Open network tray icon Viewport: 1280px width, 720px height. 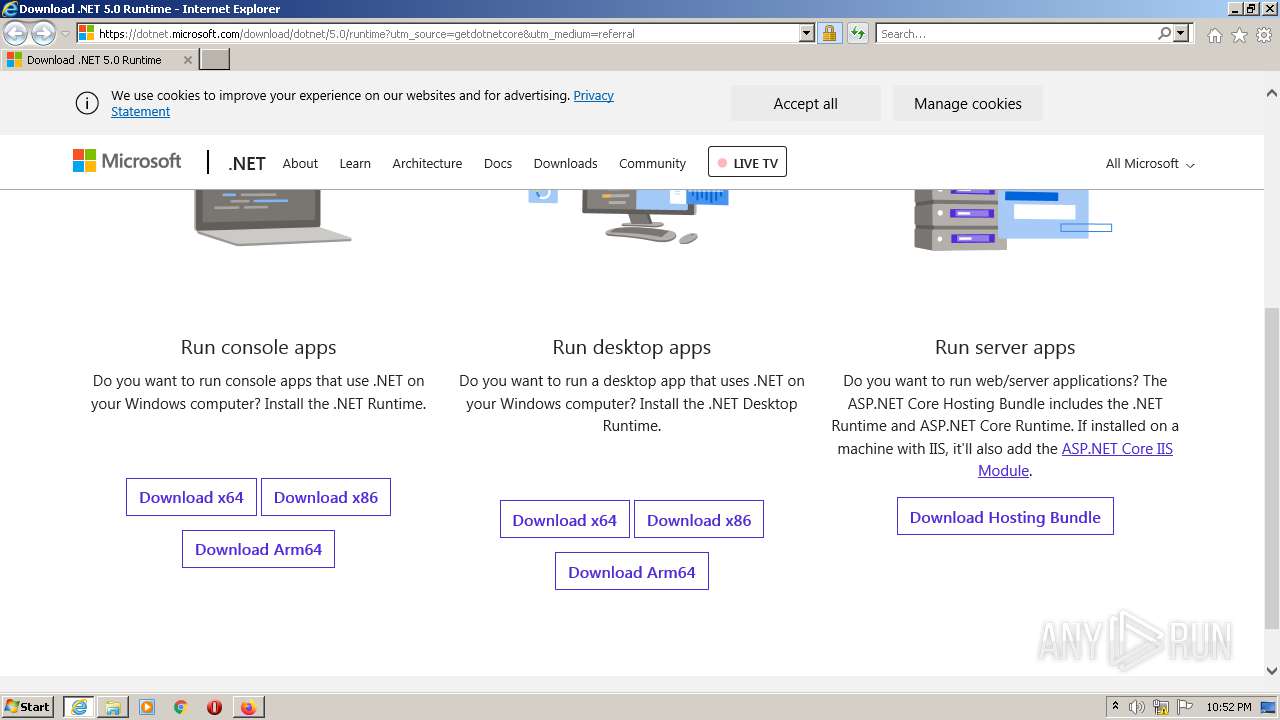click(1161, 707)
